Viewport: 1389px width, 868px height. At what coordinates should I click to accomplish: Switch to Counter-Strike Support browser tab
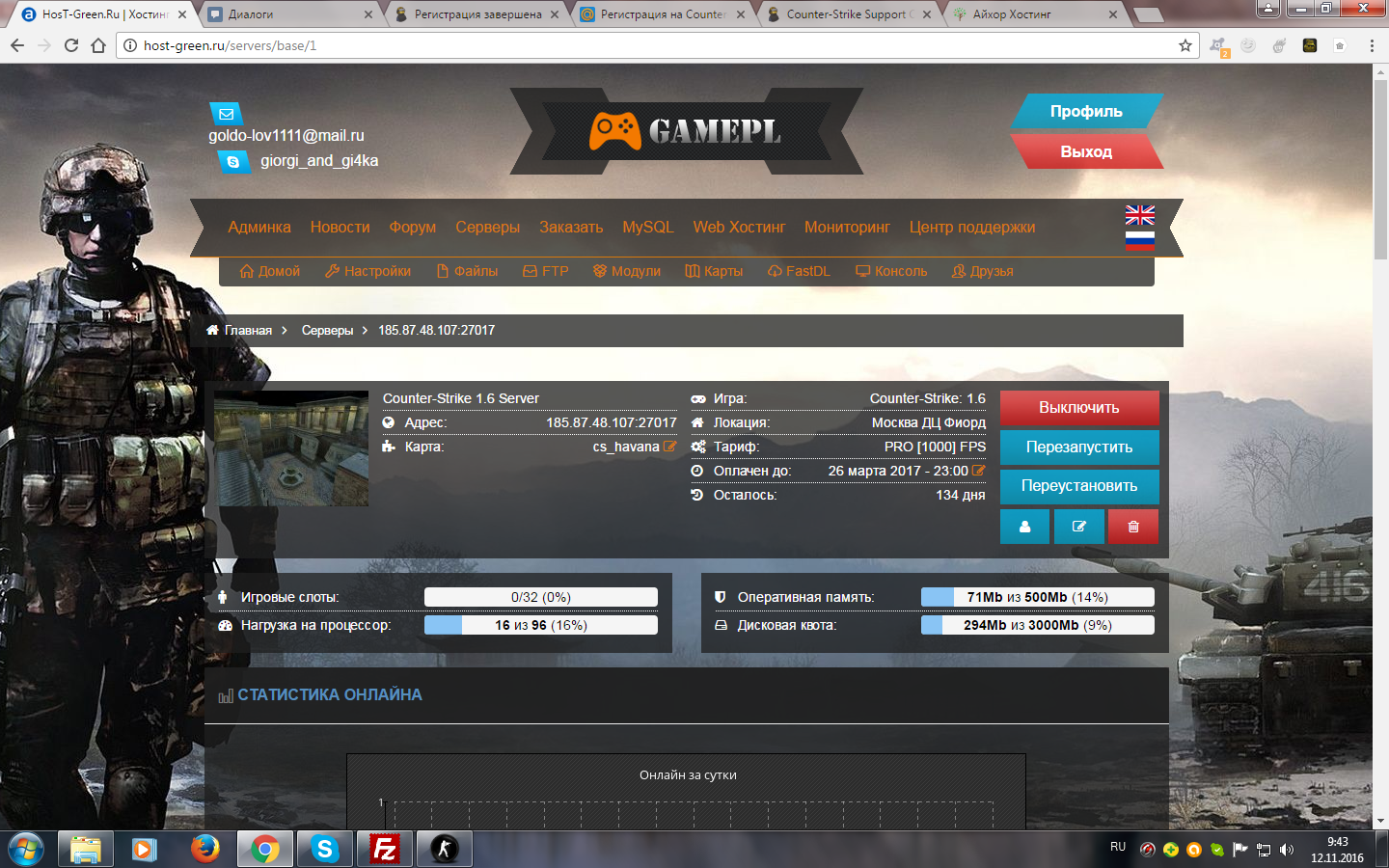(849, 14)
